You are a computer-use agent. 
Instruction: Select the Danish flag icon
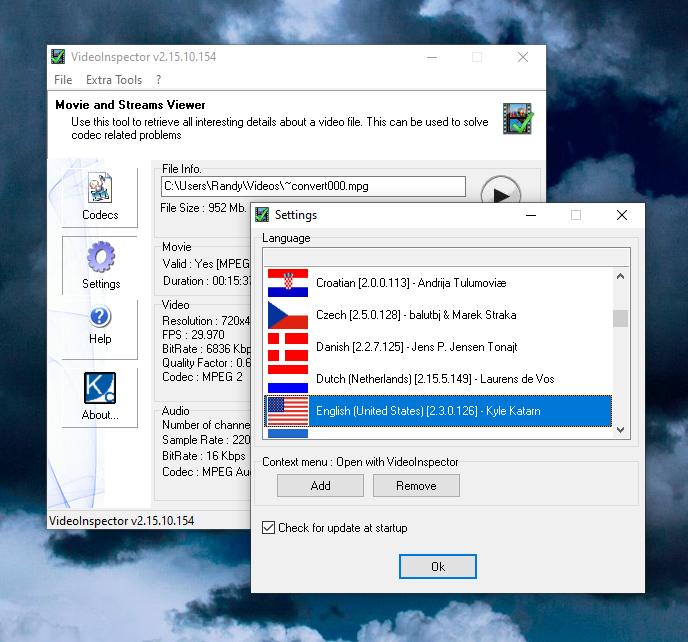click(x=288, y=347)
